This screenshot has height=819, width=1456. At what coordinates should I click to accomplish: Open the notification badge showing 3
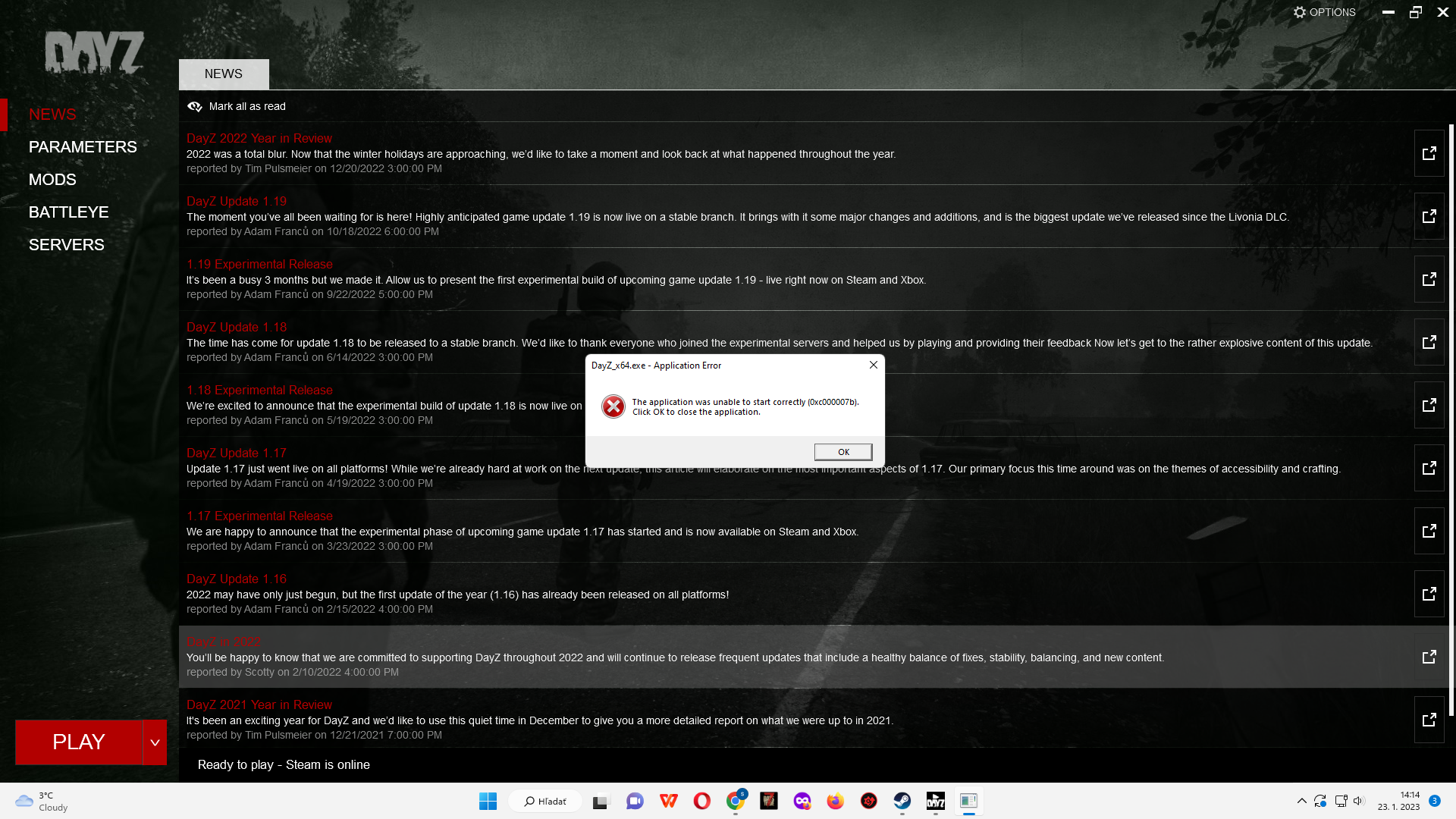coord(1434,801)
